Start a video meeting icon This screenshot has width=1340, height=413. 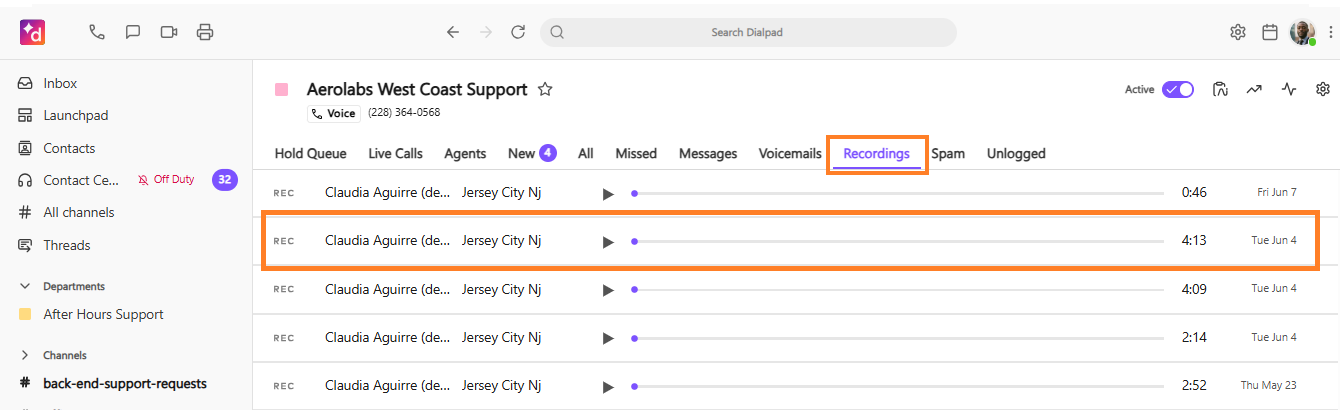tap(168, 32)
